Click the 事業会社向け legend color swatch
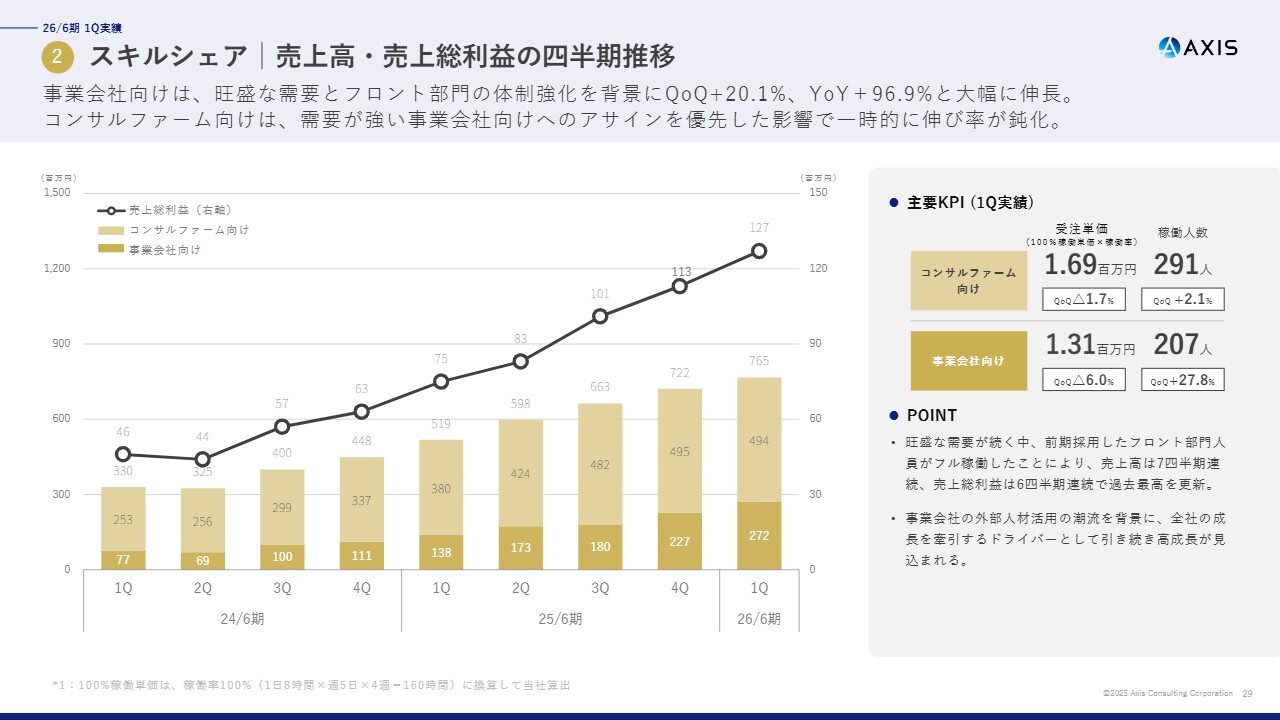1280x720 pixels. click(111, 250)
